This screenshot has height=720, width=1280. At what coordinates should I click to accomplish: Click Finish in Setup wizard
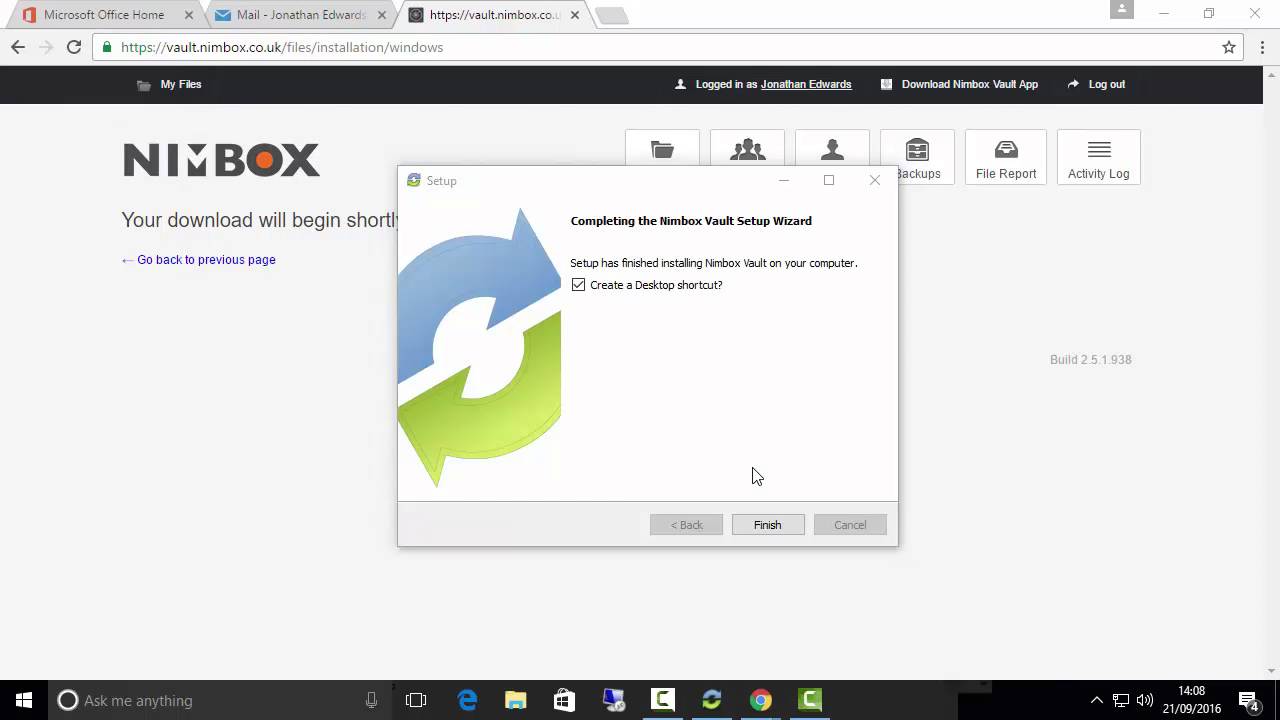tap(768, 525)
